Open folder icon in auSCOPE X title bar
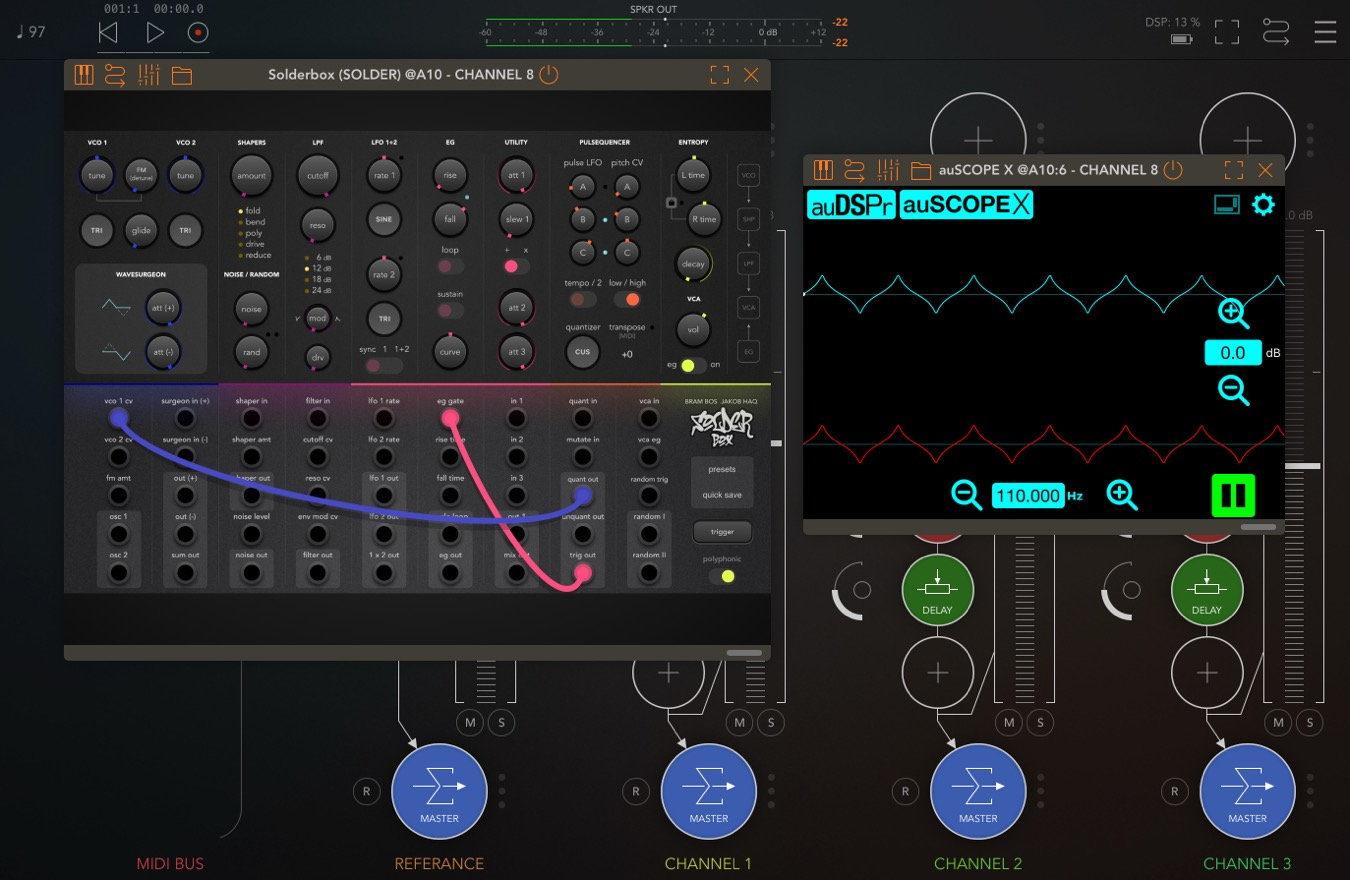The height and width of the screenshot is (880, 1350). 921,170
